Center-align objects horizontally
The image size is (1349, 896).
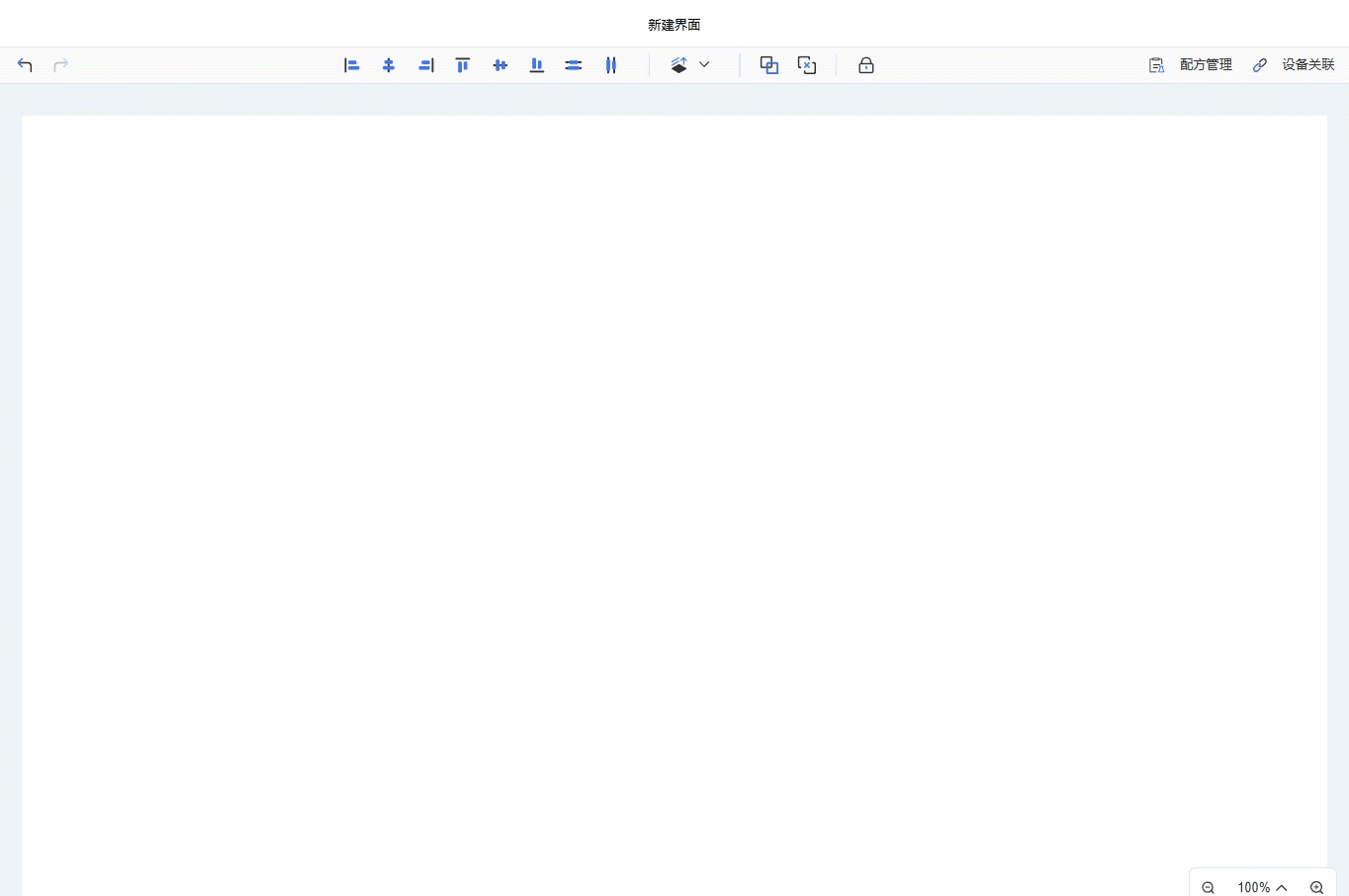(x=389, y=65)
